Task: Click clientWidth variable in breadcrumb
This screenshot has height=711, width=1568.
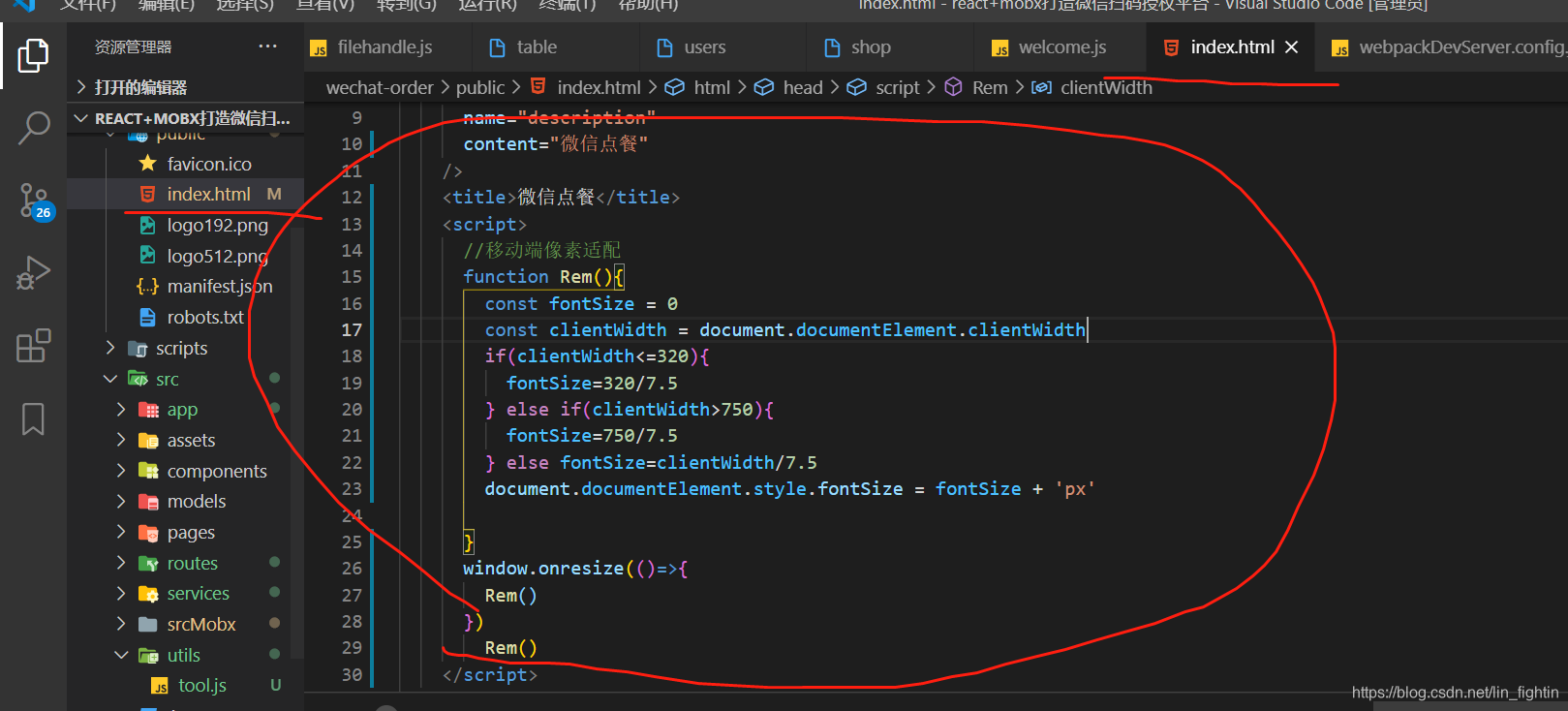Action: pyautogui.click(x=1106, y=87)
